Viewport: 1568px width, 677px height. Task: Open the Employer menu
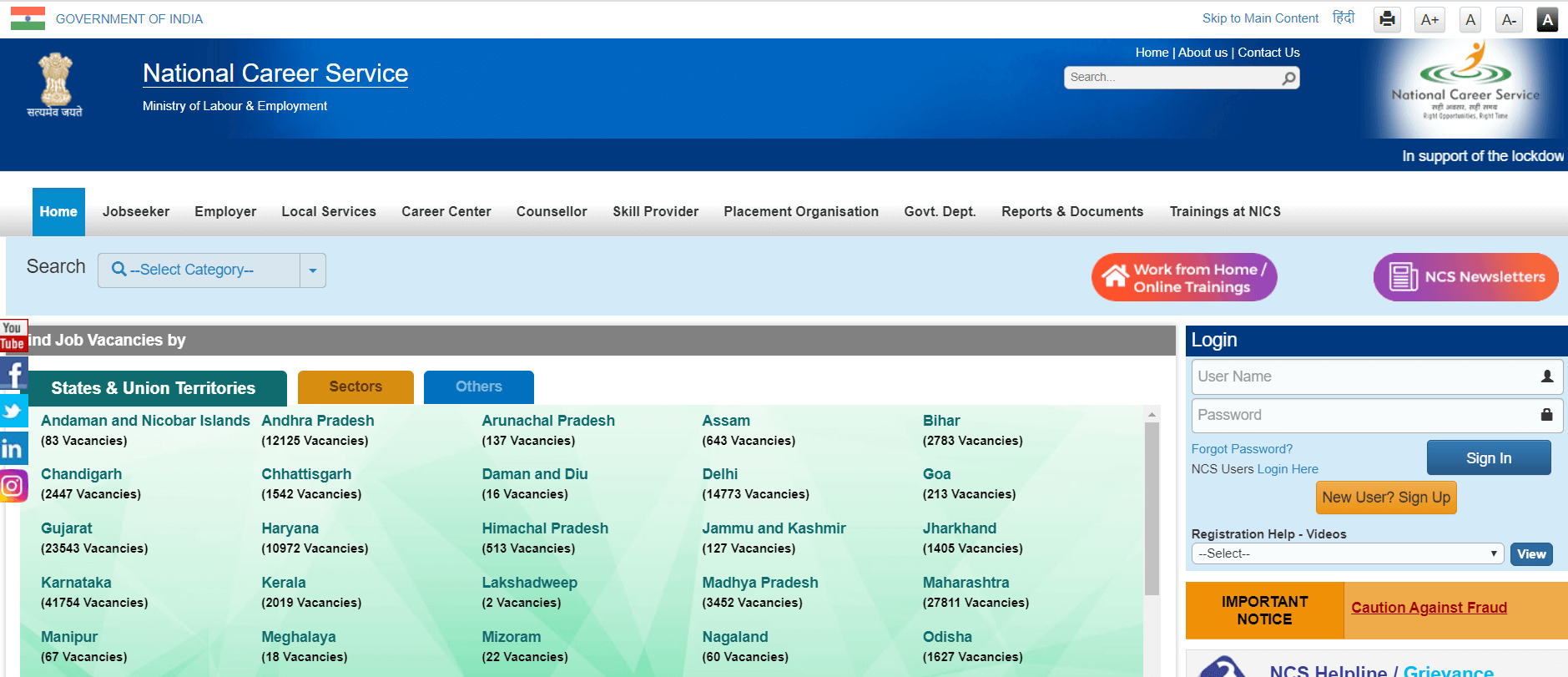pos(225,212)
